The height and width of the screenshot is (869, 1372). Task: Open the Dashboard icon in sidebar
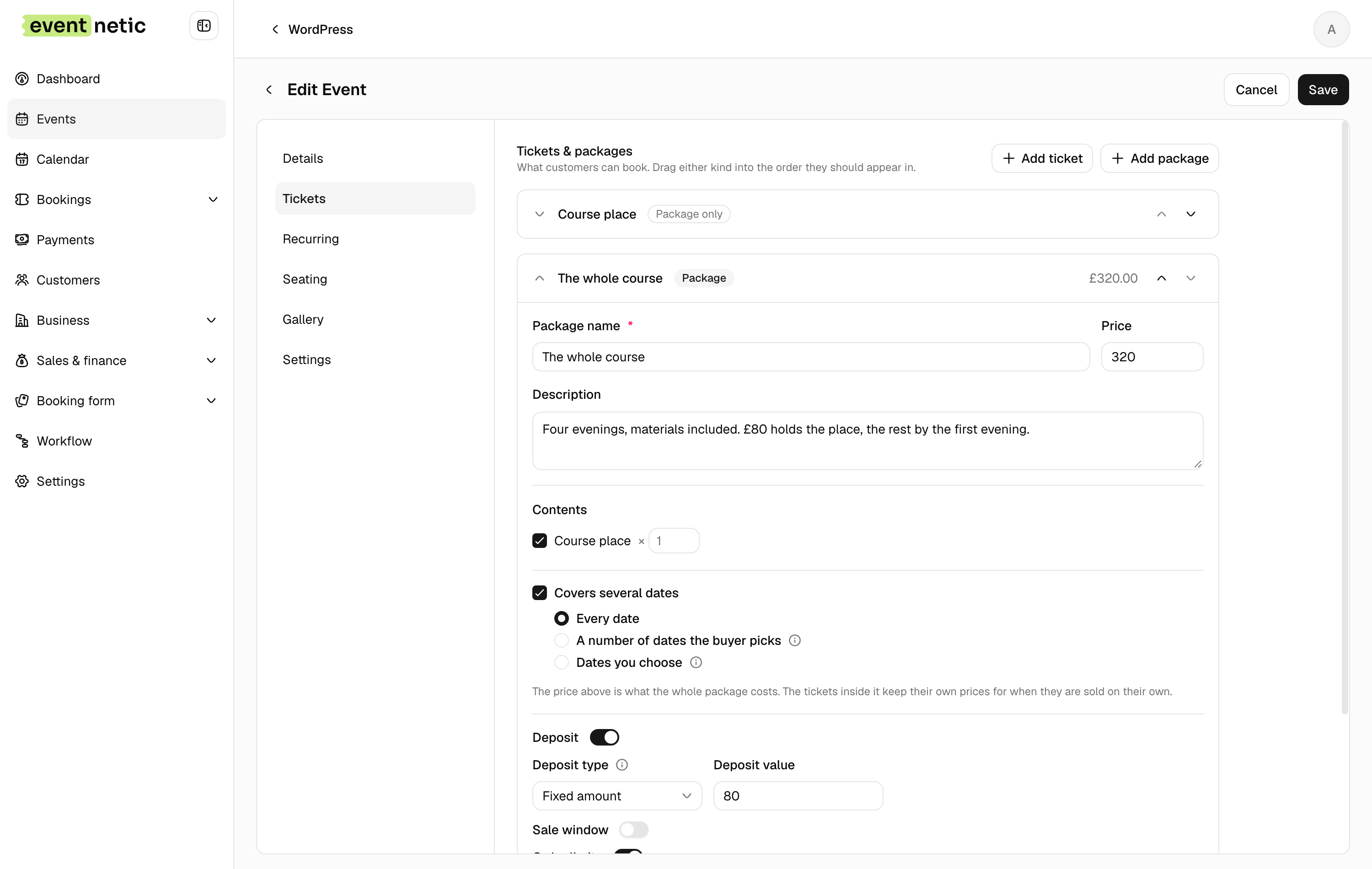point(22,79)
